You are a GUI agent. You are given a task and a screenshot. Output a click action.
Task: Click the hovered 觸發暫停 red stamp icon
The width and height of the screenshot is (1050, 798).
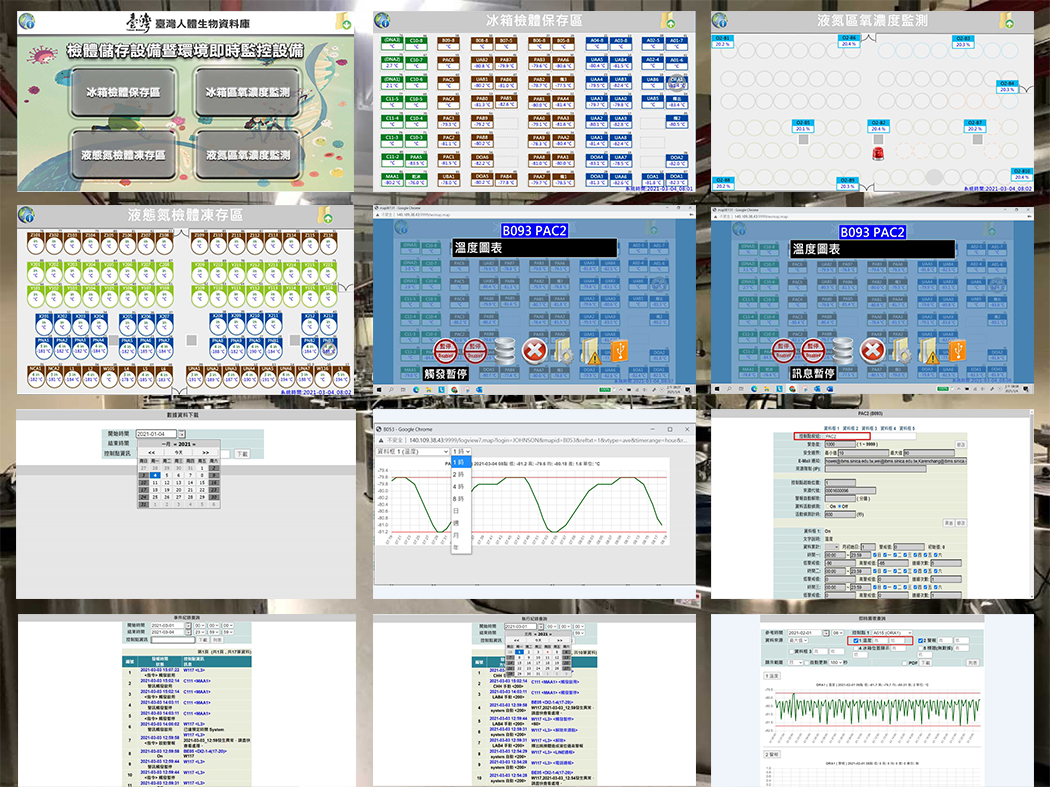click(x=445, y=350)
